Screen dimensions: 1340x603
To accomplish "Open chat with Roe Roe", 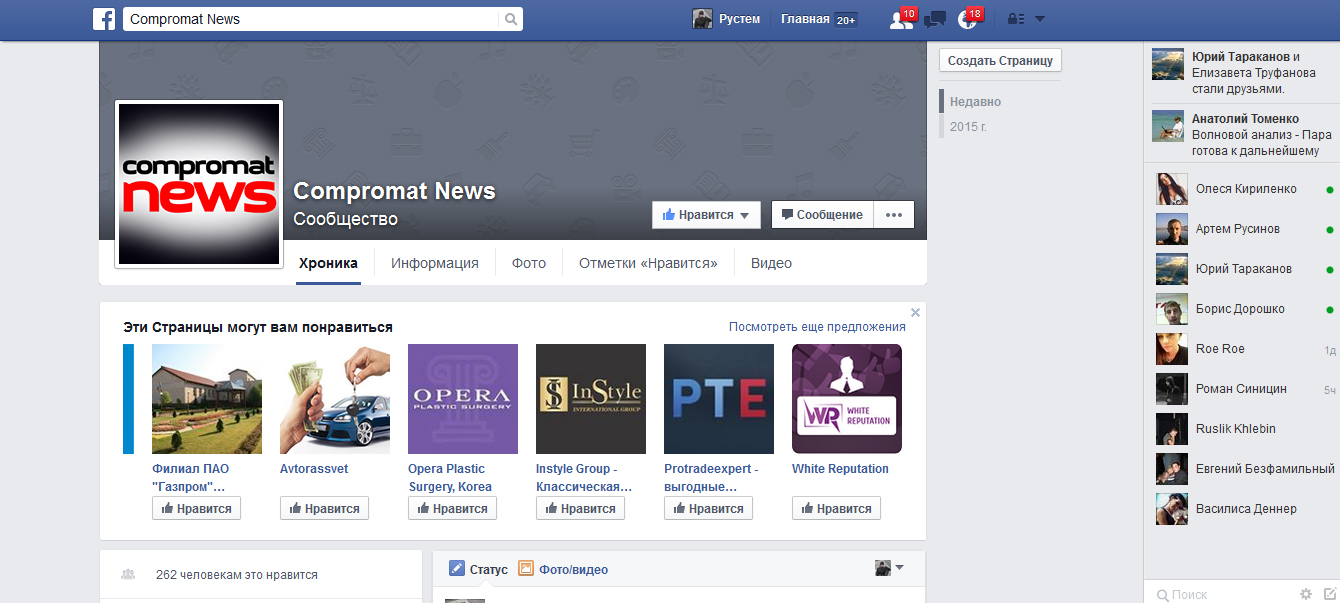I will point(1242,349).
